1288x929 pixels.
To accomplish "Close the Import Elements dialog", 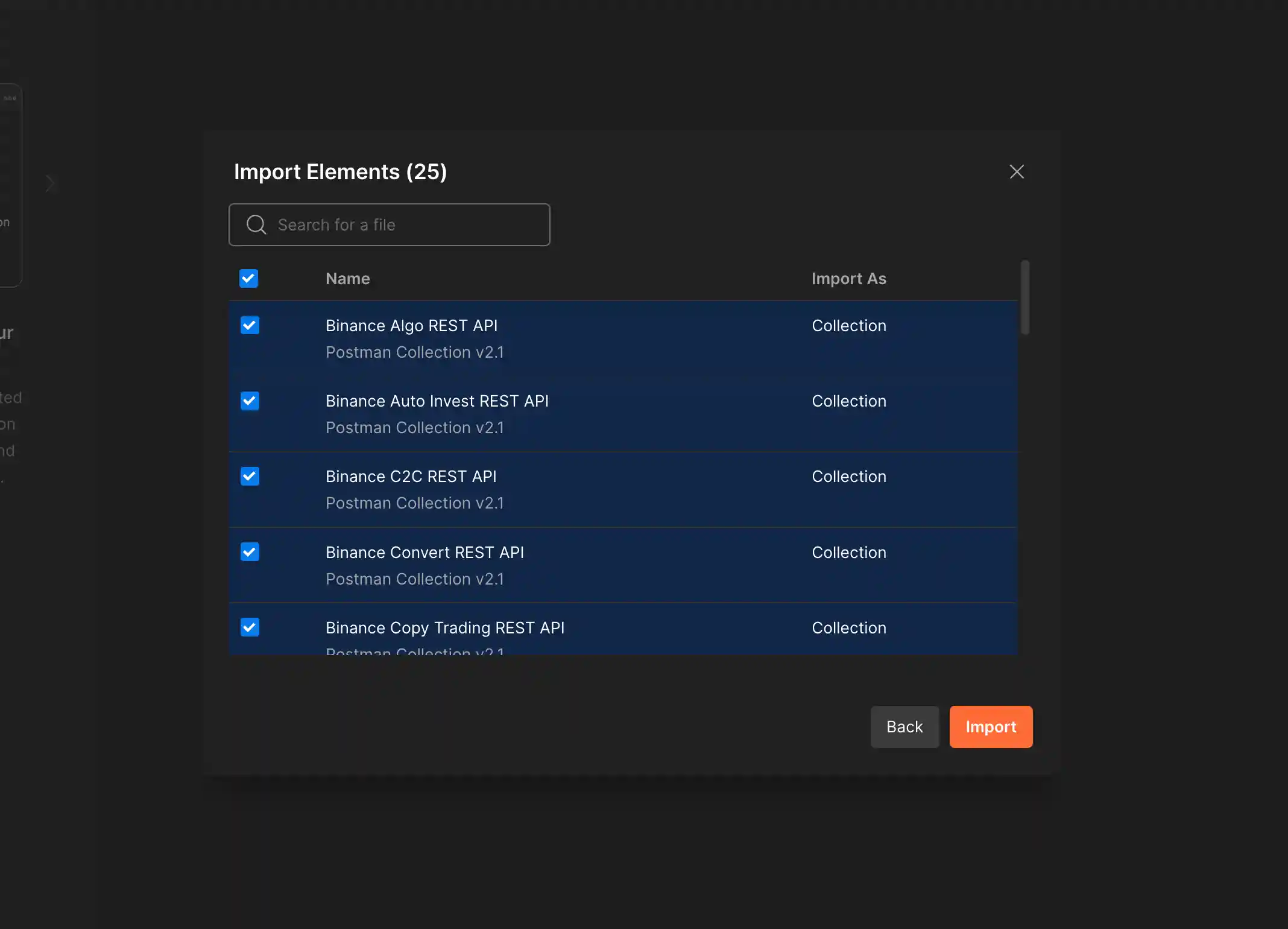I will click(1017, 171).
